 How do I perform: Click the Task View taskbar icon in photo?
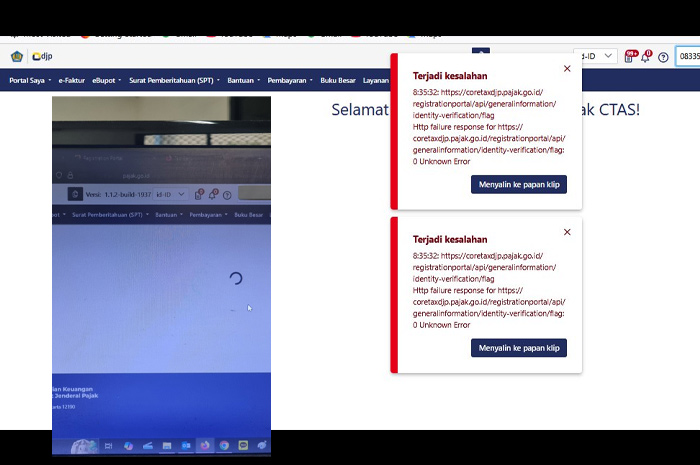click(x=108, y=446)
